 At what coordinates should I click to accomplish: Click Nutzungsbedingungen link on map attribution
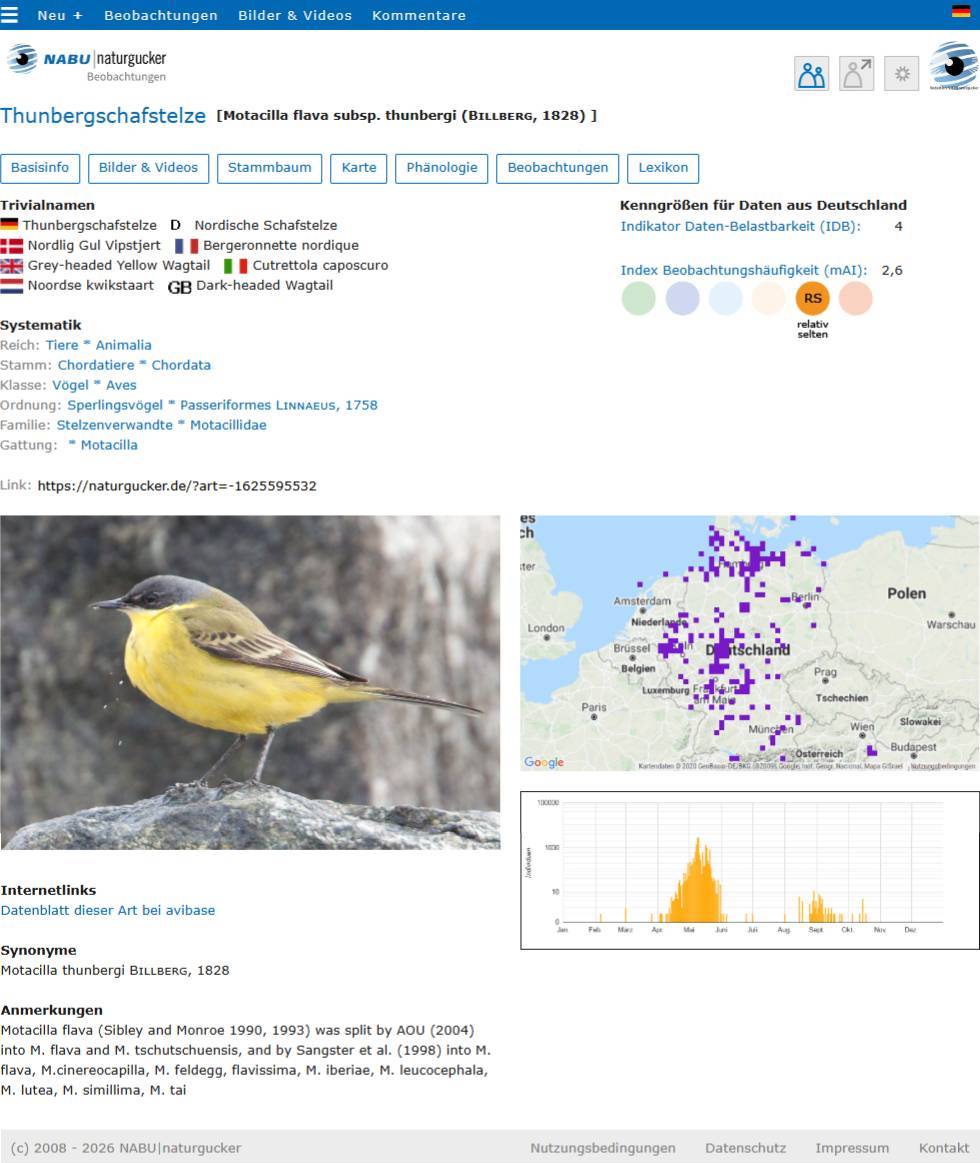(943, 766)
